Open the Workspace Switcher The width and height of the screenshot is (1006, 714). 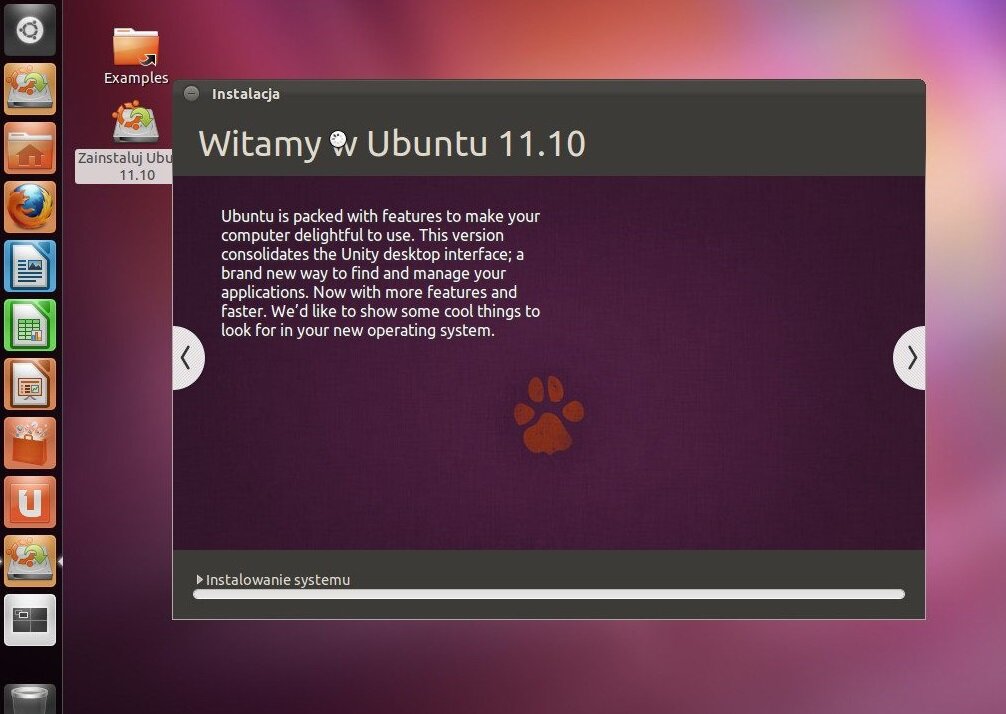(x=30, y=620)
